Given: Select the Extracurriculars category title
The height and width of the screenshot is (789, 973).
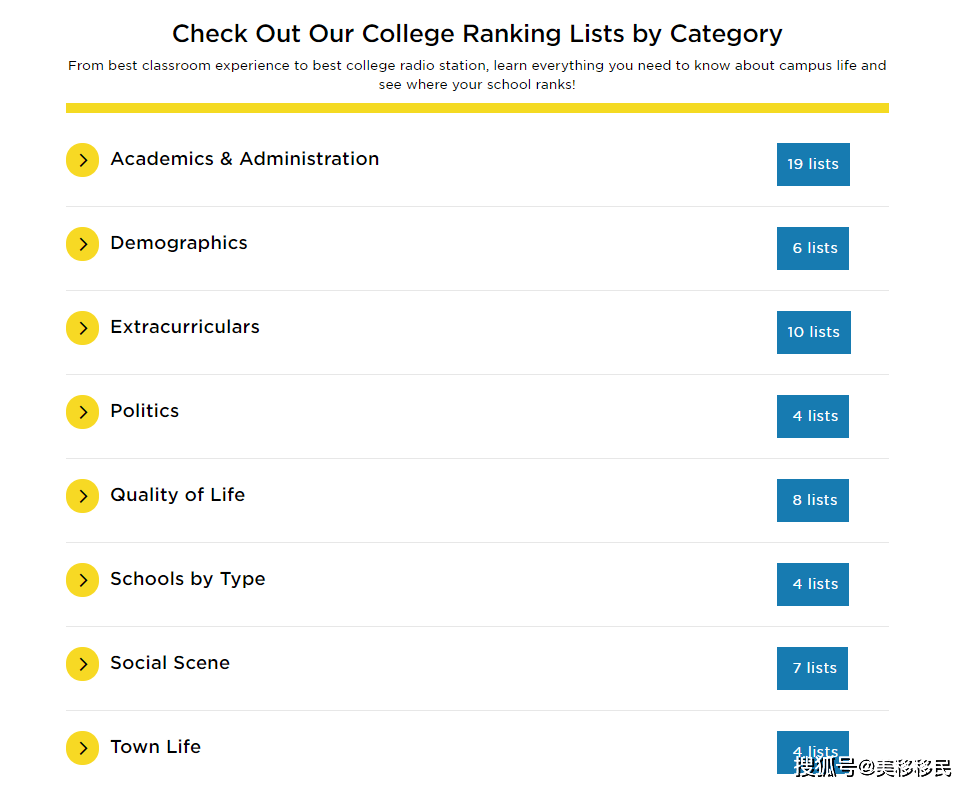Looking at the screenshot, I should pyautogui.click(x=185, y=327).
